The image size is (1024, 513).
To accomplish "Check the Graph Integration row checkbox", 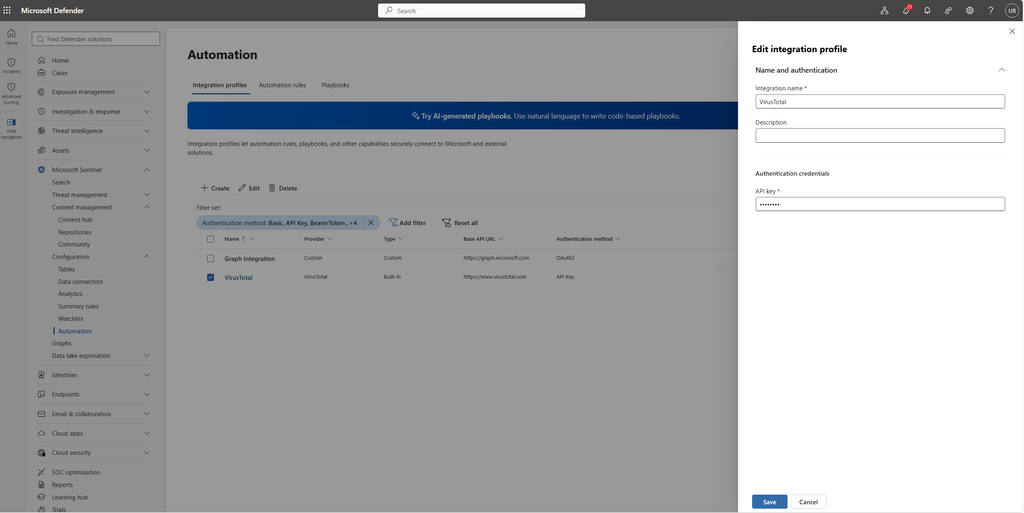I will click(210, 258).
